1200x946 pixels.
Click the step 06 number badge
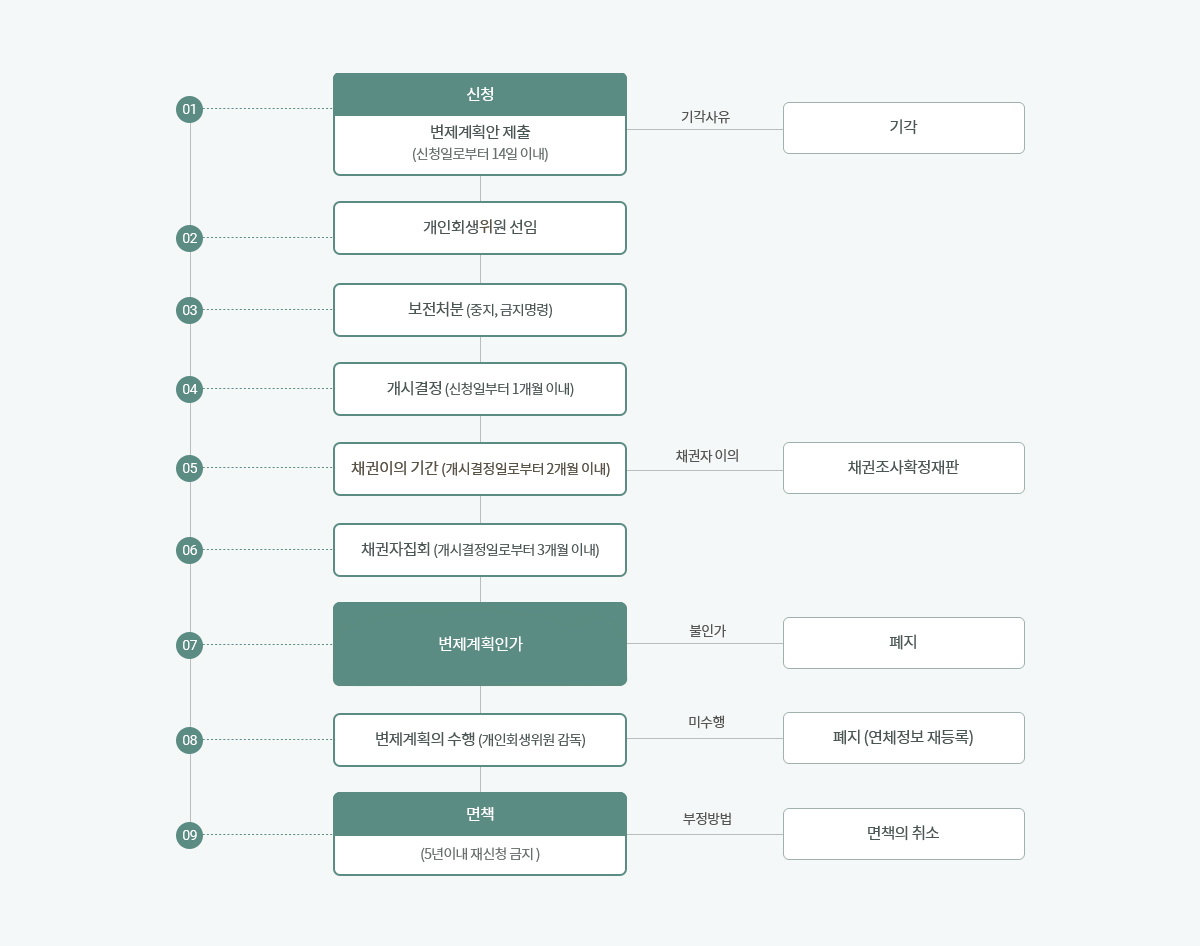189,550
